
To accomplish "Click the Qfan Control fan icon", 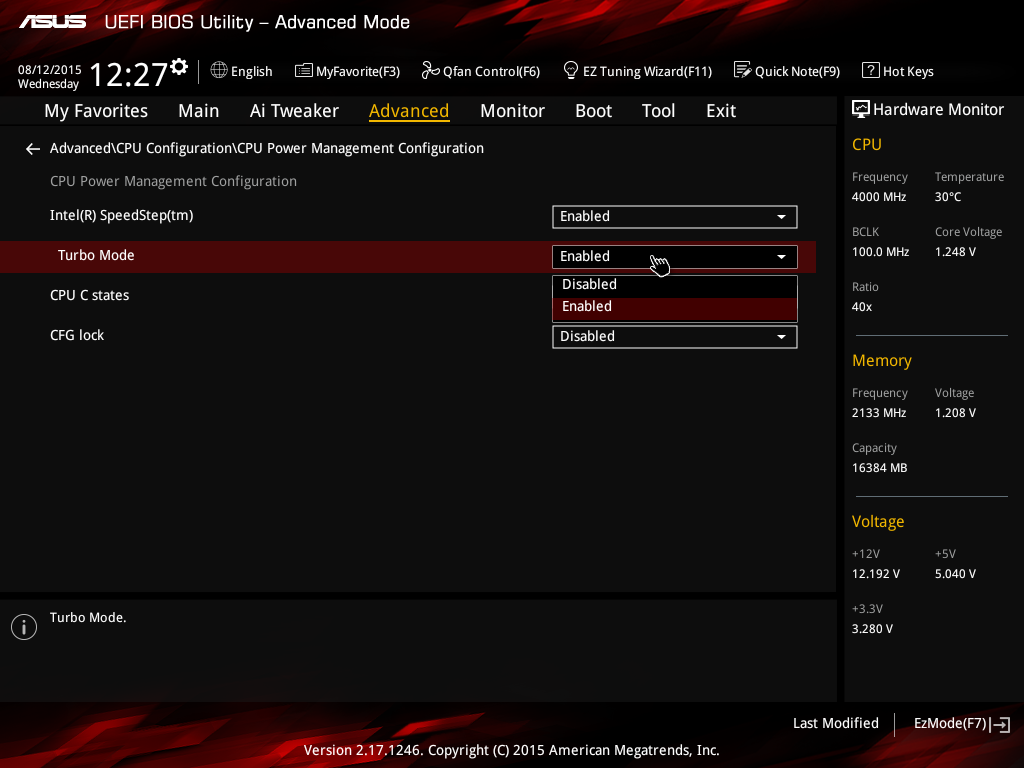I will point(430,70).
